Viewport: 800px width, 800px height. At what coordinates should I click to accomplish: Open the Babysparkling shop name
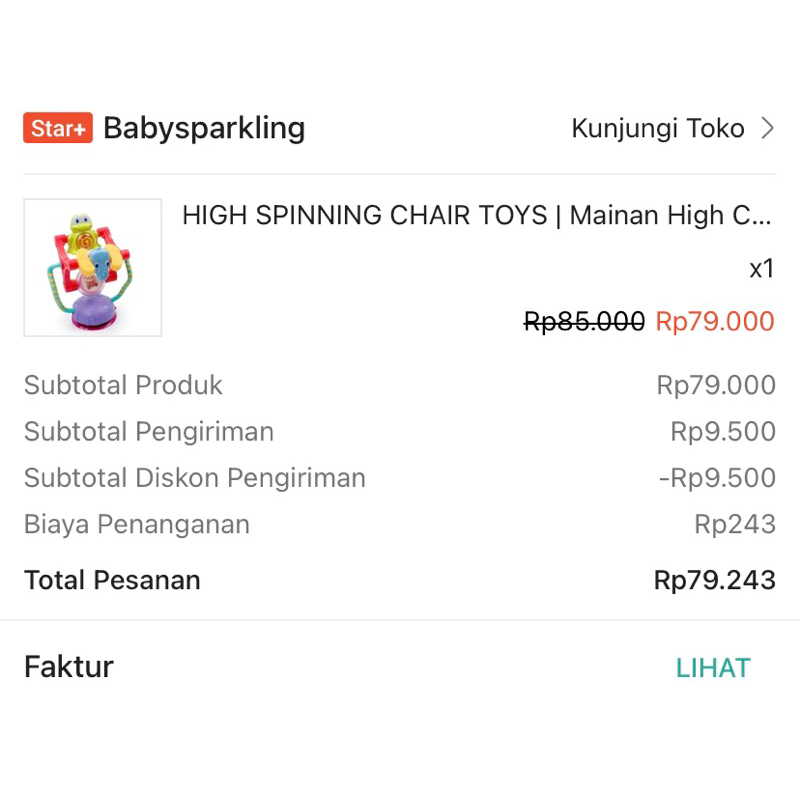coord(204,129)
